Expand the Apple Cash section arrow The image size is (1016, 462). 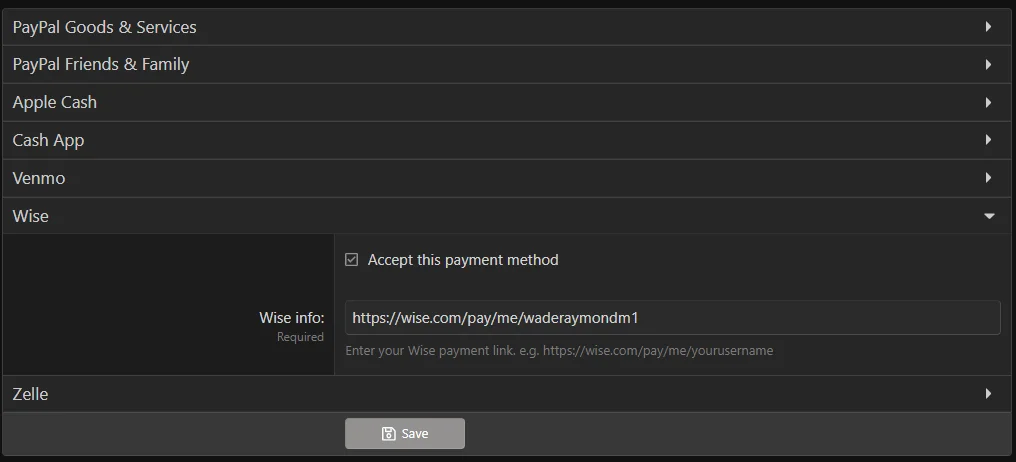tap(989, 102)
